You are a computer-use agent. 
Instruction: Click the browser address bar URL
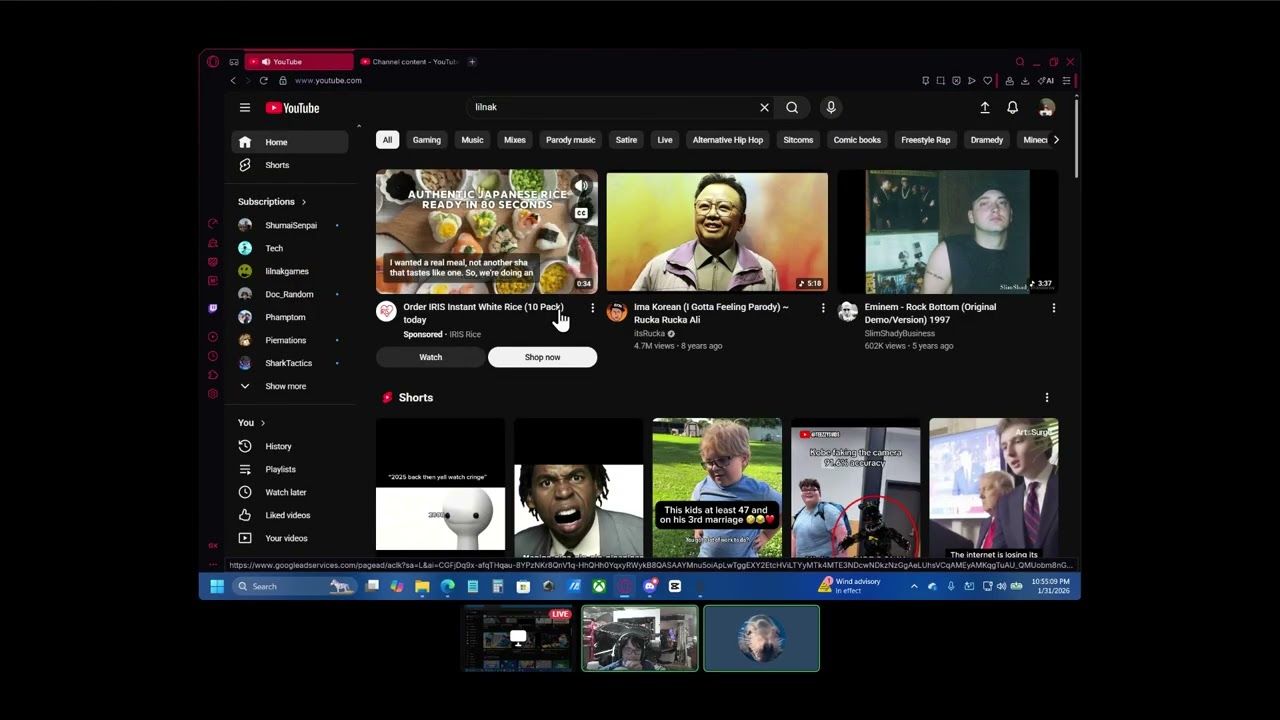[x=328, y=80]
